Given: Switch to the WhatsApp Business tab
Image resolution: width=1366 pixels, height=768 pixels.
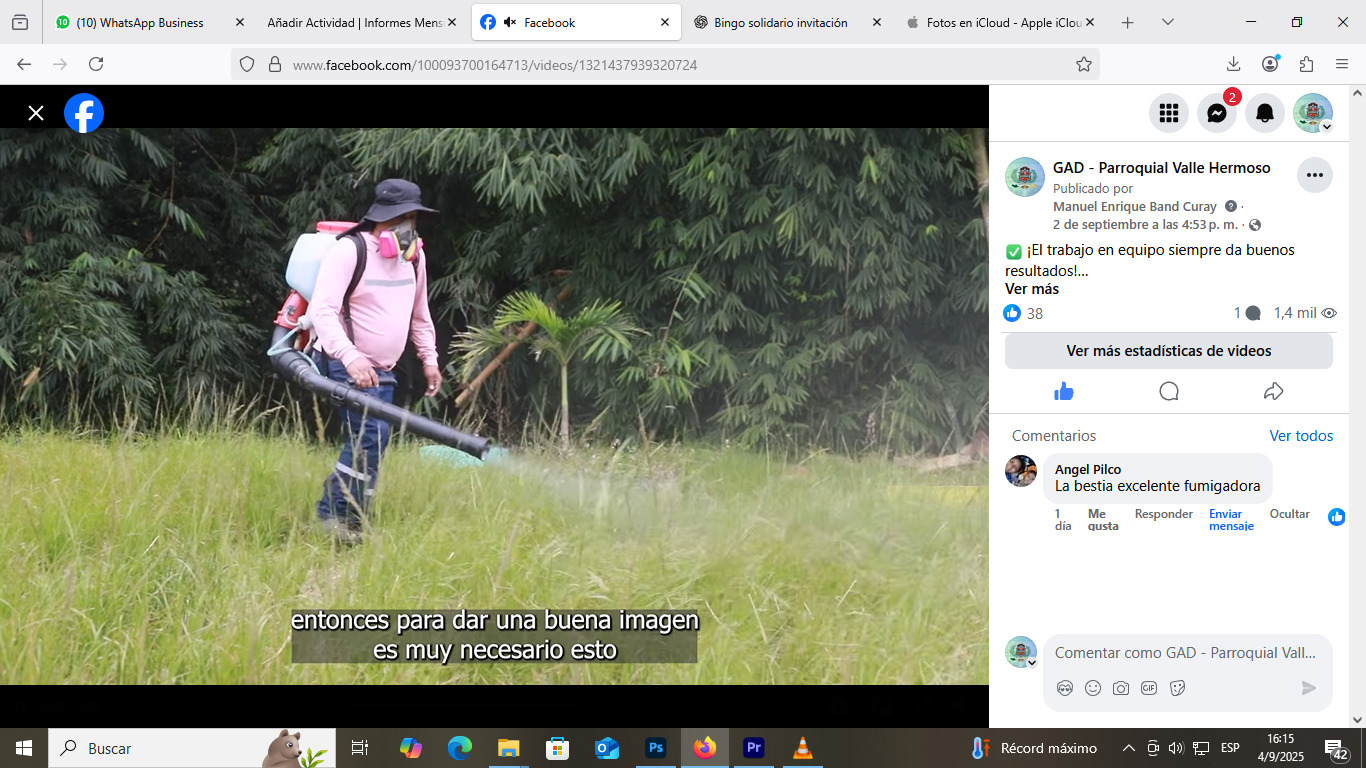Looking at the screenshot, I should (139, 22).
